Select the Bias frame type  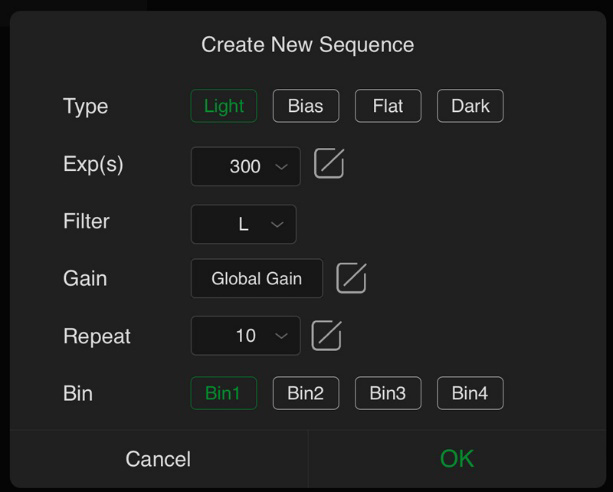306,106
